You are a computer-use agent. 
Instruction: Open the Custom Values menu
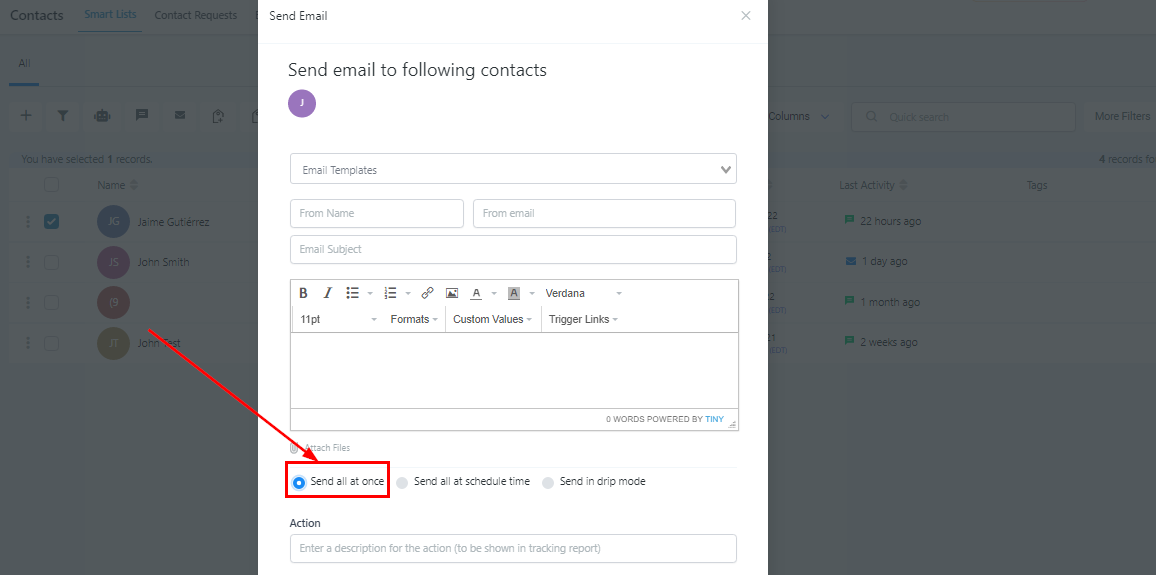pyautogui.click(x=492, y=319)
